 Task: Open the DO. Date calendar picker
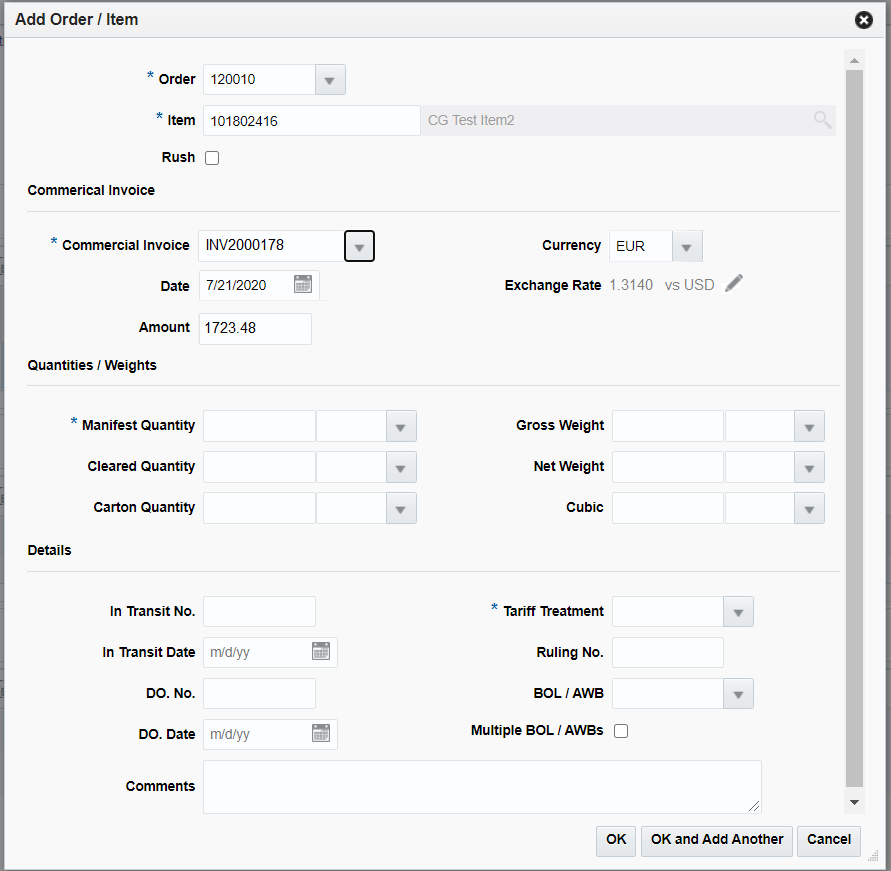pos(321,733)
